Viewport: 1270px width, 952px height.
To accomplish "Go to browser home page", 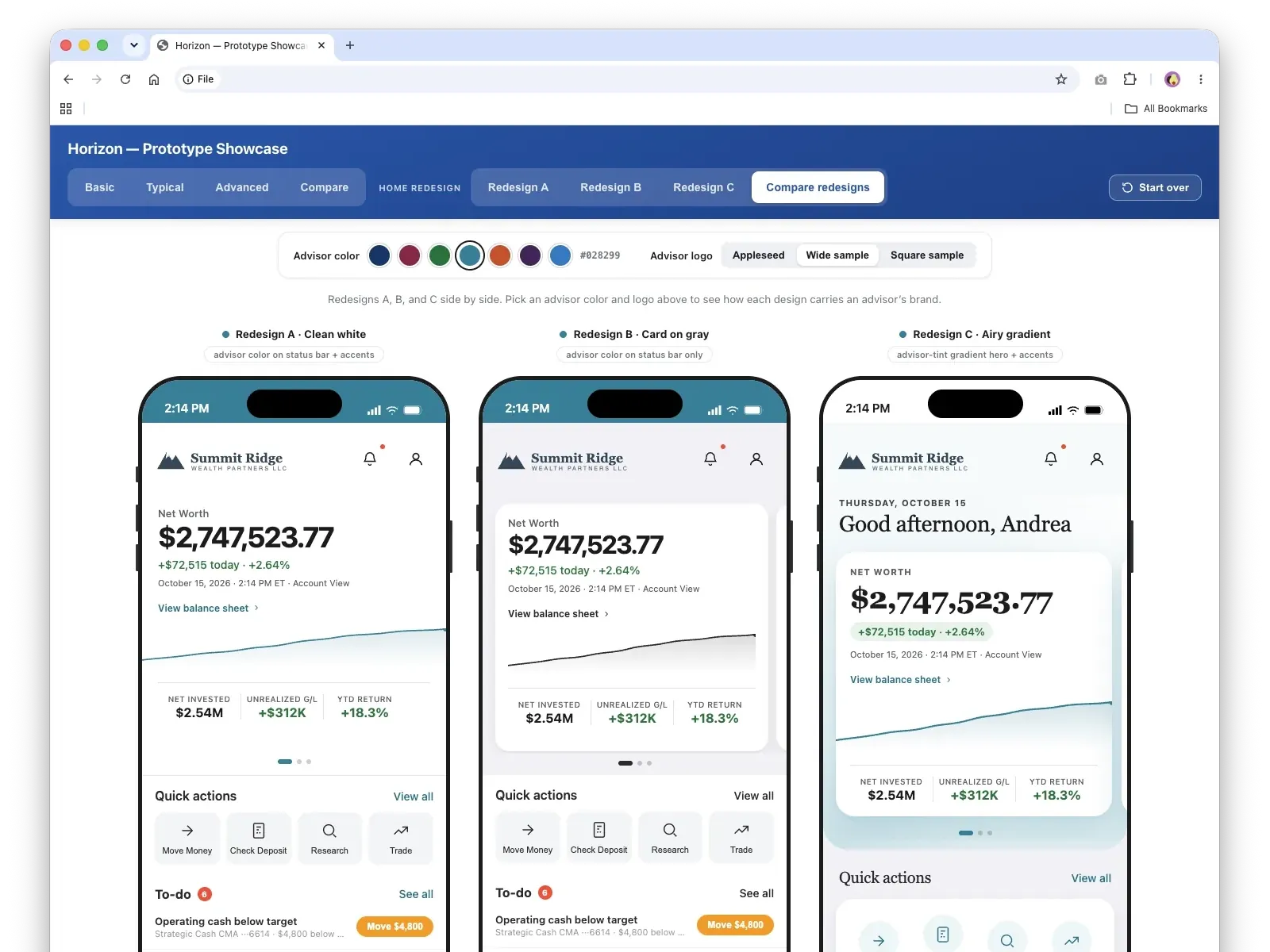I will [x=154, y=79].
